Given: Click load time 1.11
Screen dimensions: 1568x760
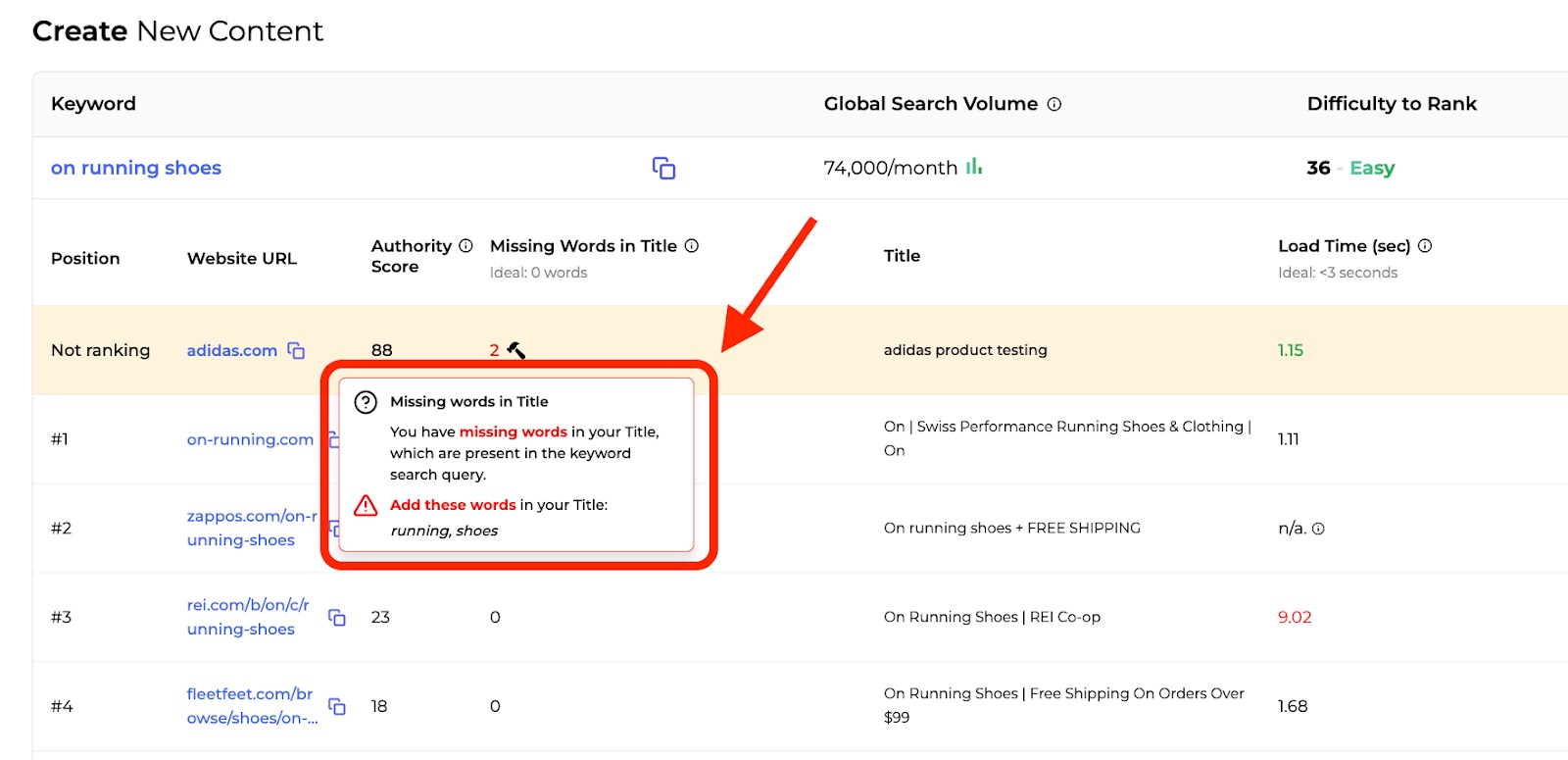Looking at the screenshot, I should point(1289,439).
